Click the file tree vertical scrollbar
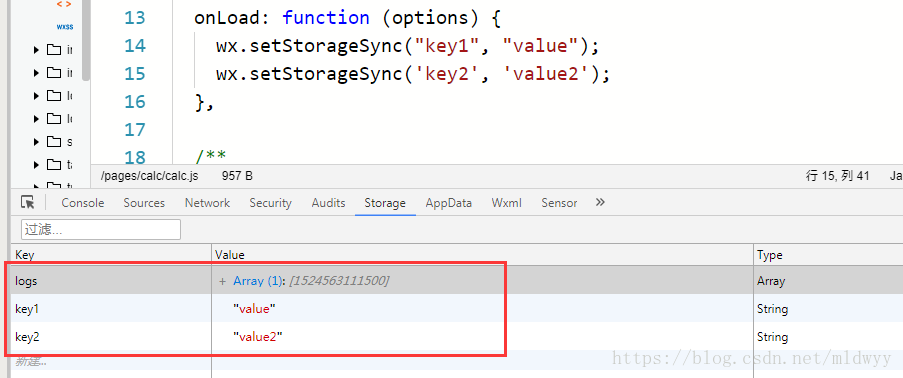The image size is (903, 378). 86,40
